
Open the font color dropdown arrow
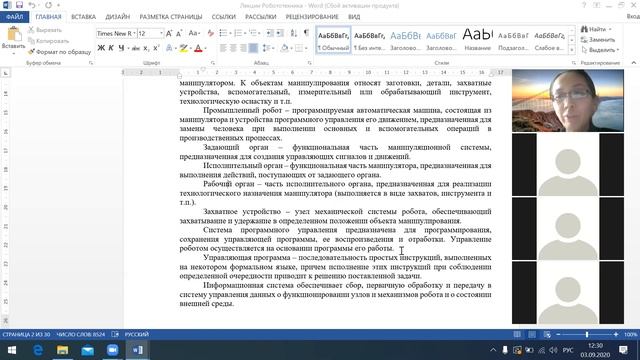point(205,48)
